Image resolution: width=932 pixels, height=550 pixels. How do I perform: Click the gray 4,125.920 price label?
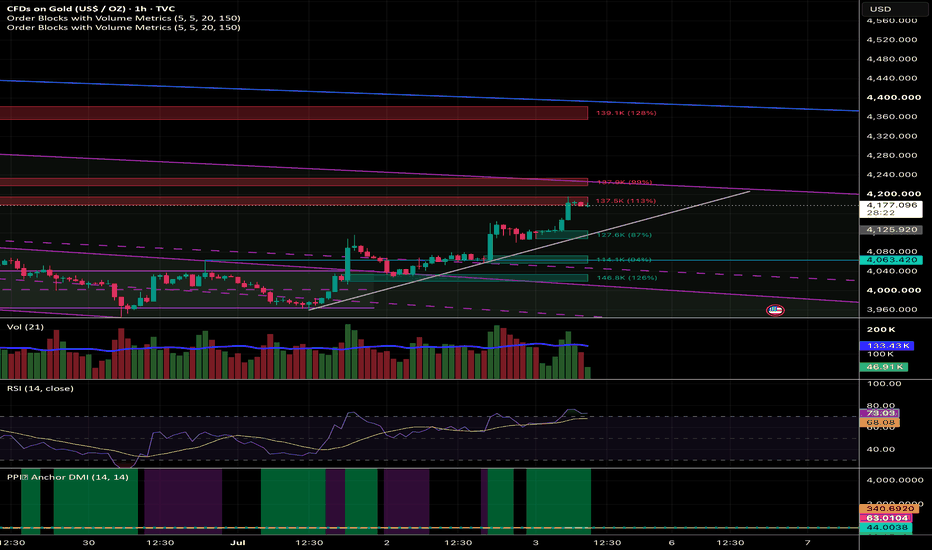pos(891,230)
